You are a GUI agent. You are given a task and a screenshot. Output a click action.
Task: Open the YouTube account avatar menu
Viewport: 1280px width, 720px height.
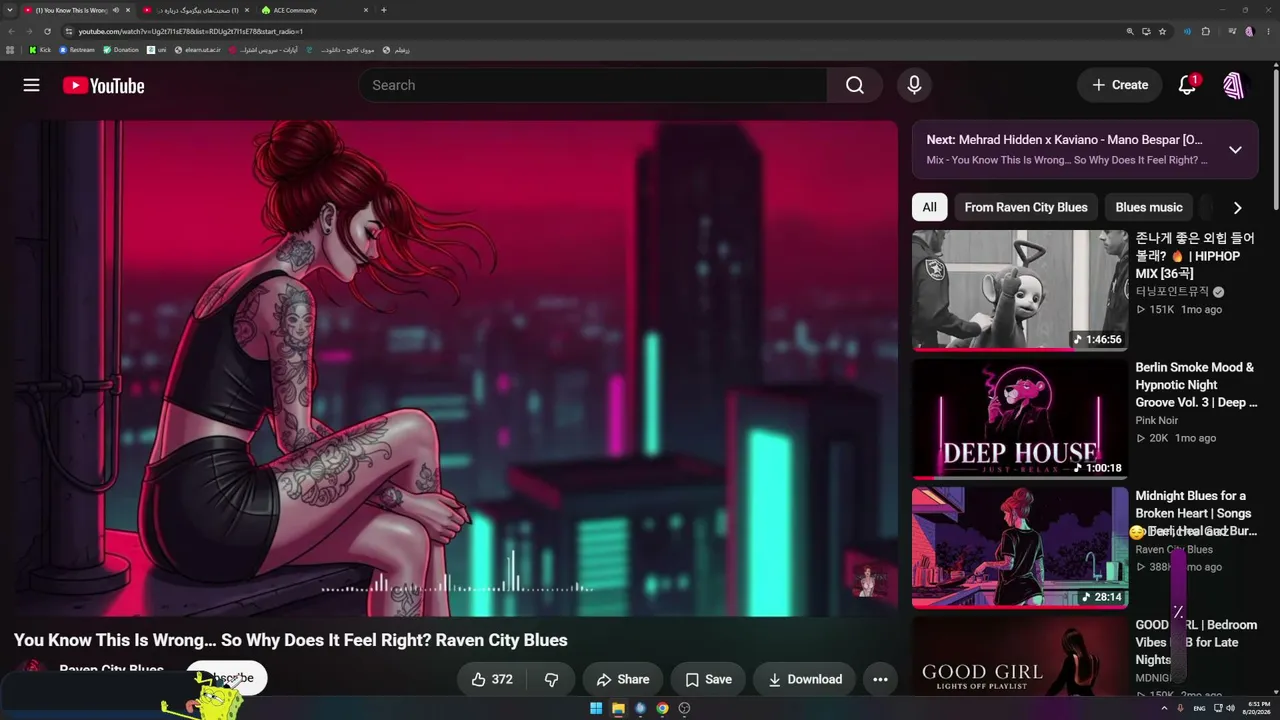(1235, 85)
